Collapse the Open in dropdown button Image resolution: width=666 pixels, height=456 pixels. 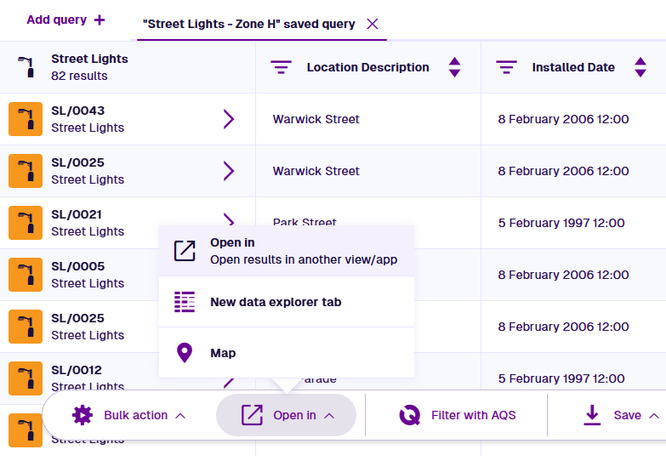tap(286, 415)
